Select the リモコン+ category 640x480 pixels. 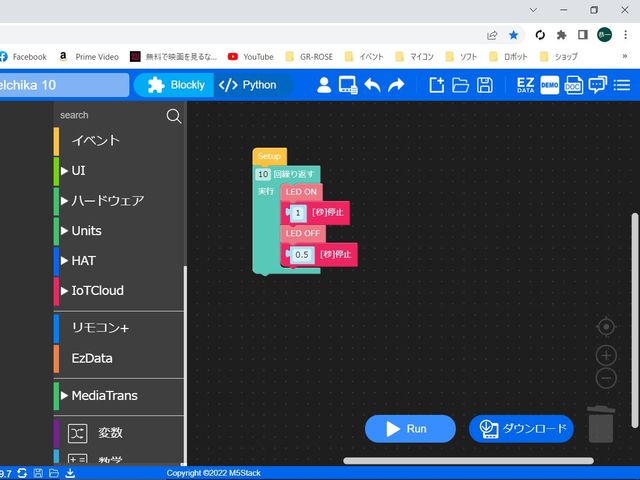[x=118, y=328]
